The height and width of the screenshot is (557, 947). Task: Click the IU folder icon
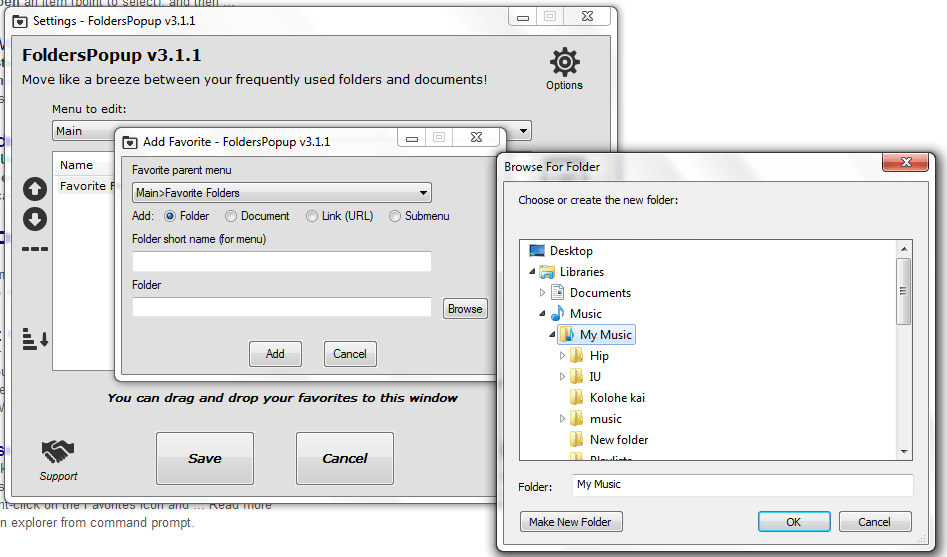[x=577, y=376]
